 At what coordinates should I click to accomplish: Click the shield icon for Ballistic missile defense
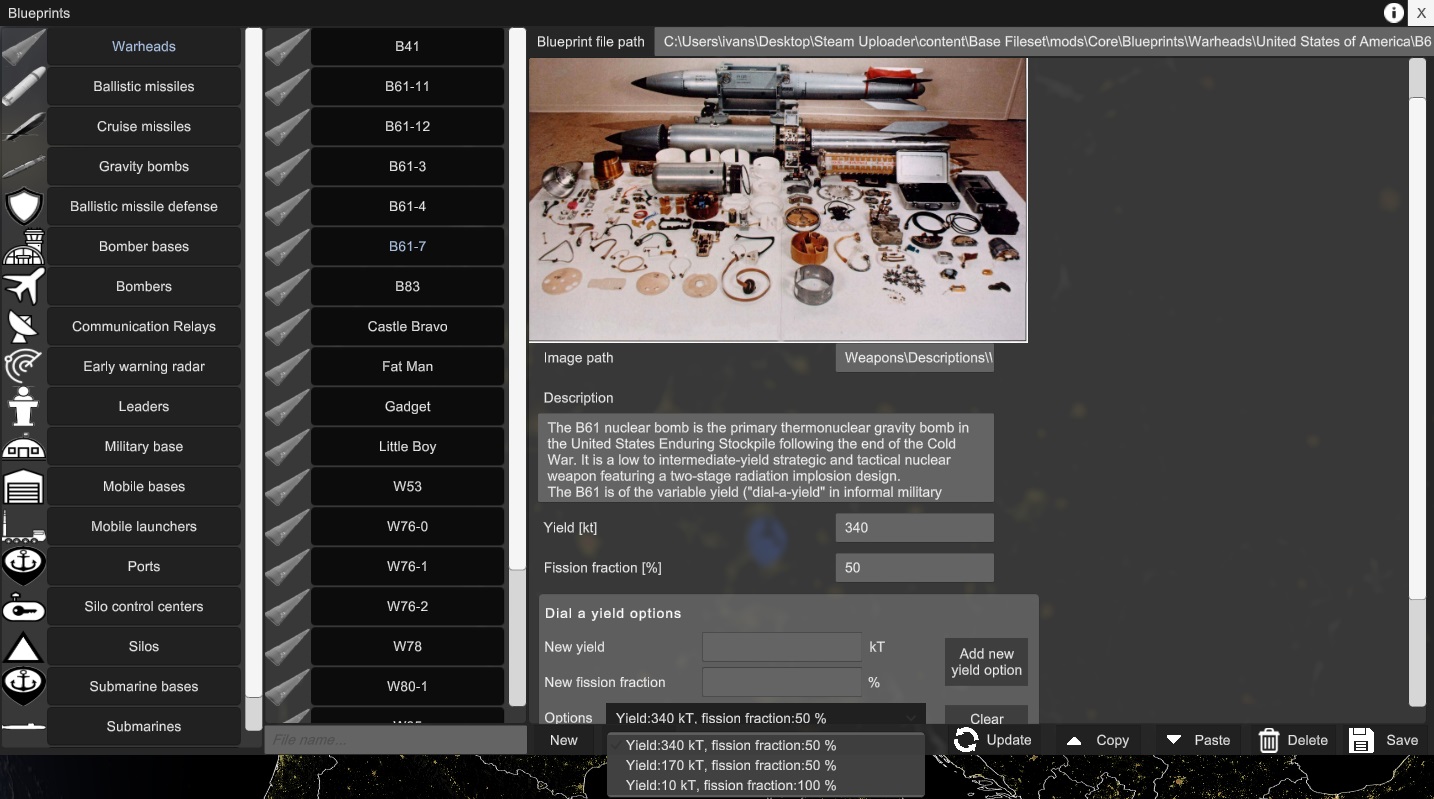(x=24, y=206)
